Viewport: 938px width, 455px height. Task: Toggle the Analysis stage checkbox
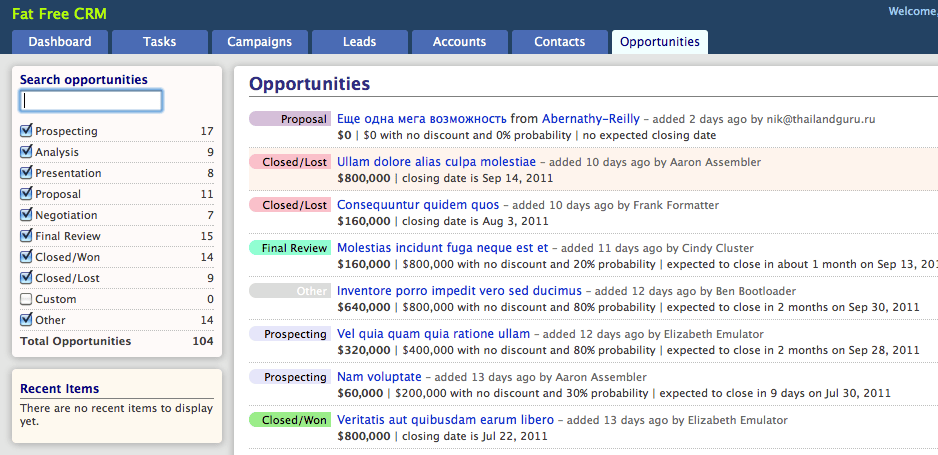coord(26,151)
